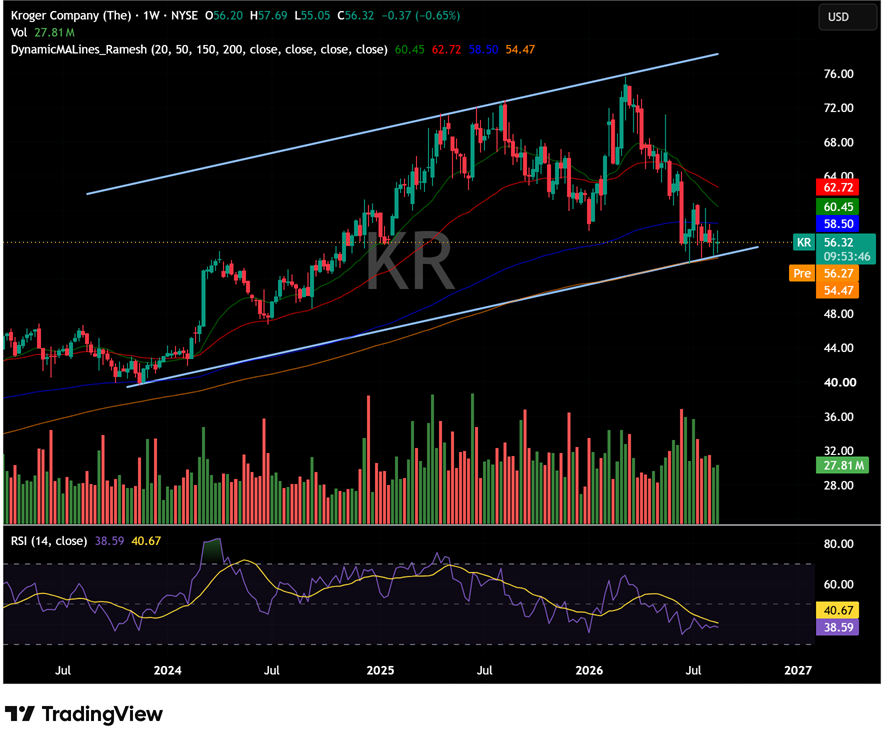Click the green 60.45 MA legend value
The image size is (886, 735).
click(x=409, y=49)
